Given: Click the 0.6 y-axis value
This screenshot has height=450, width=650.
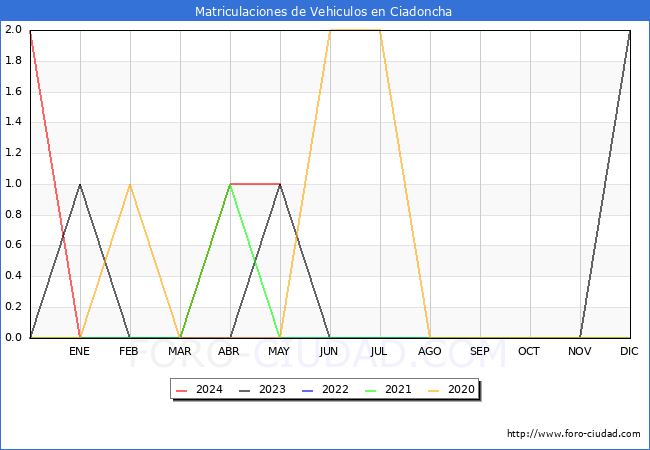Looking at the screenshot, I should (x=13, y=245).
